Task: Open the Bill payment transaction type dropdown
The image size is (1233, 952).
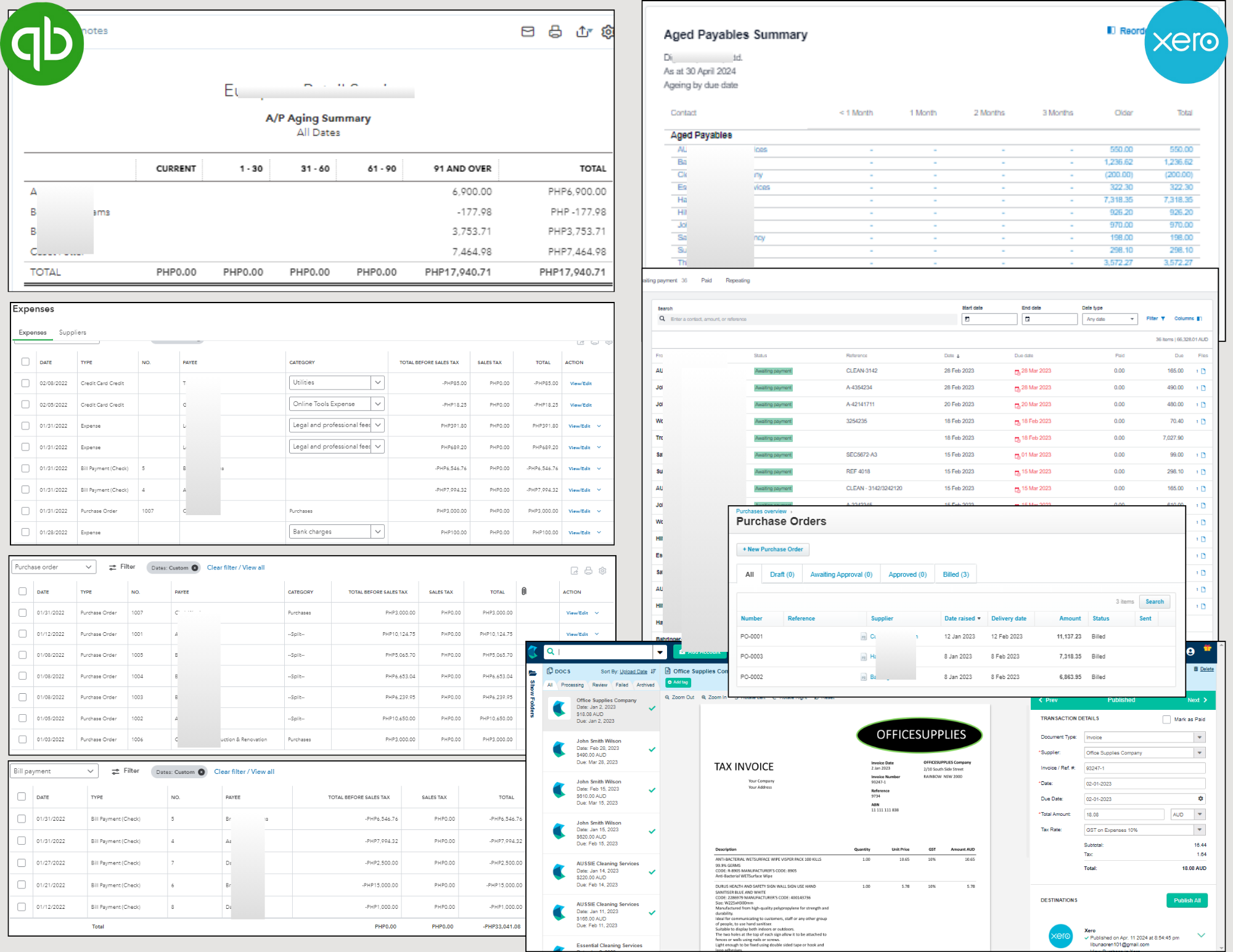Action: (55, 771)
